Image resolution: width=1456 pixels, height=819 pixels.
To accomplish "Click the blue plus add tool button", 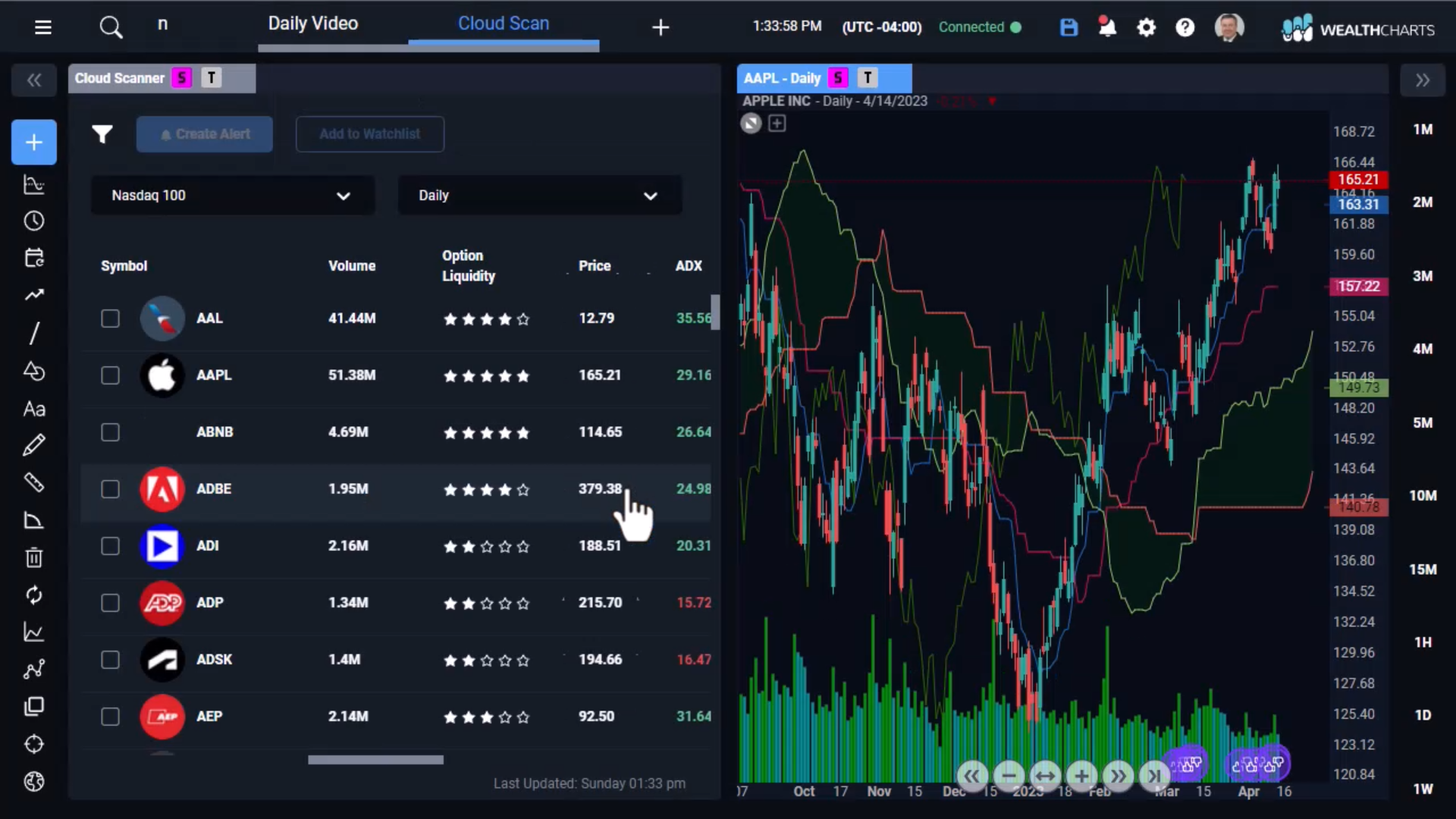I will coord(34,142).
